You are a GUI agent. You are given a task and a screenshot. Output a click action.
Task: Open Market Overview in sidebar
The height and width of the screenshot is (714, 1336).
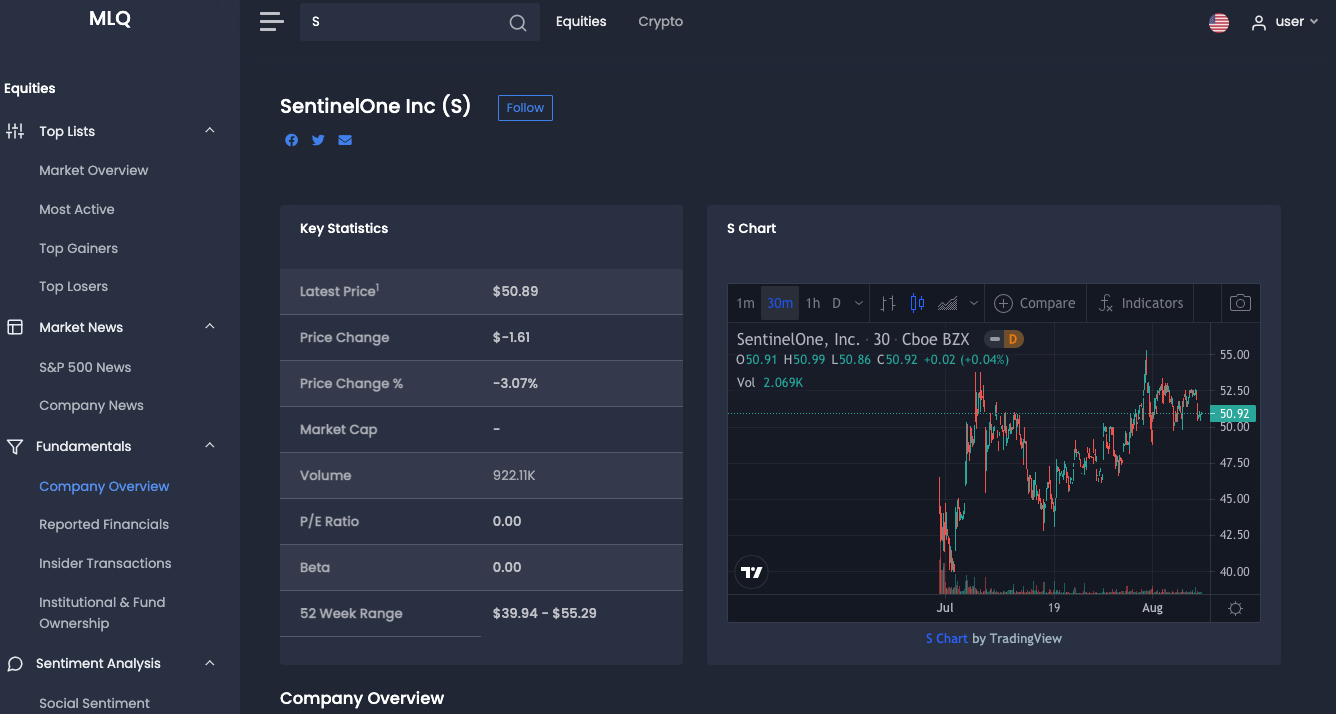[x=93, y=170]
